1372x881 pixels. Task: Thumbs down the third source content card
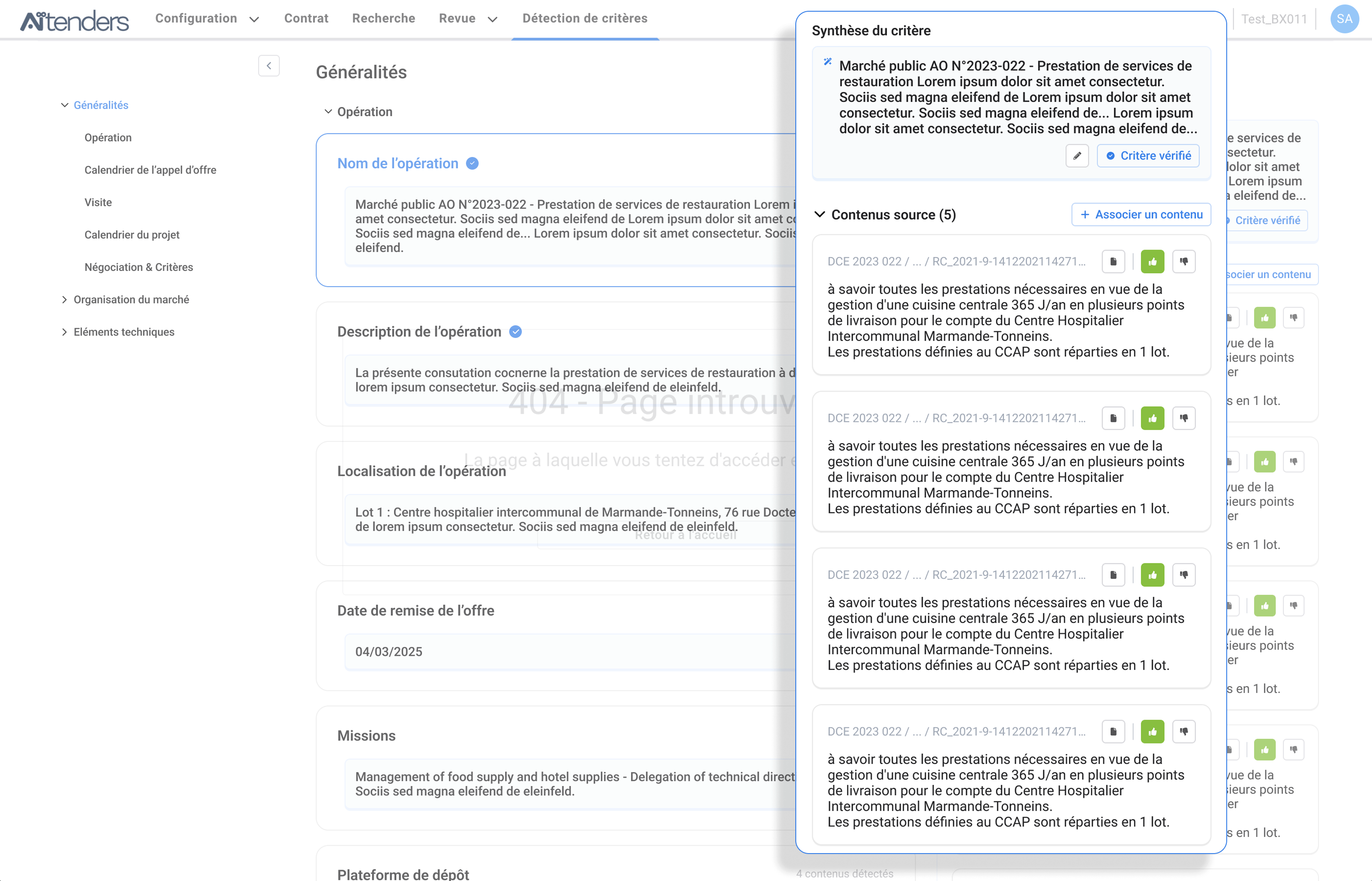(1184, 575)
